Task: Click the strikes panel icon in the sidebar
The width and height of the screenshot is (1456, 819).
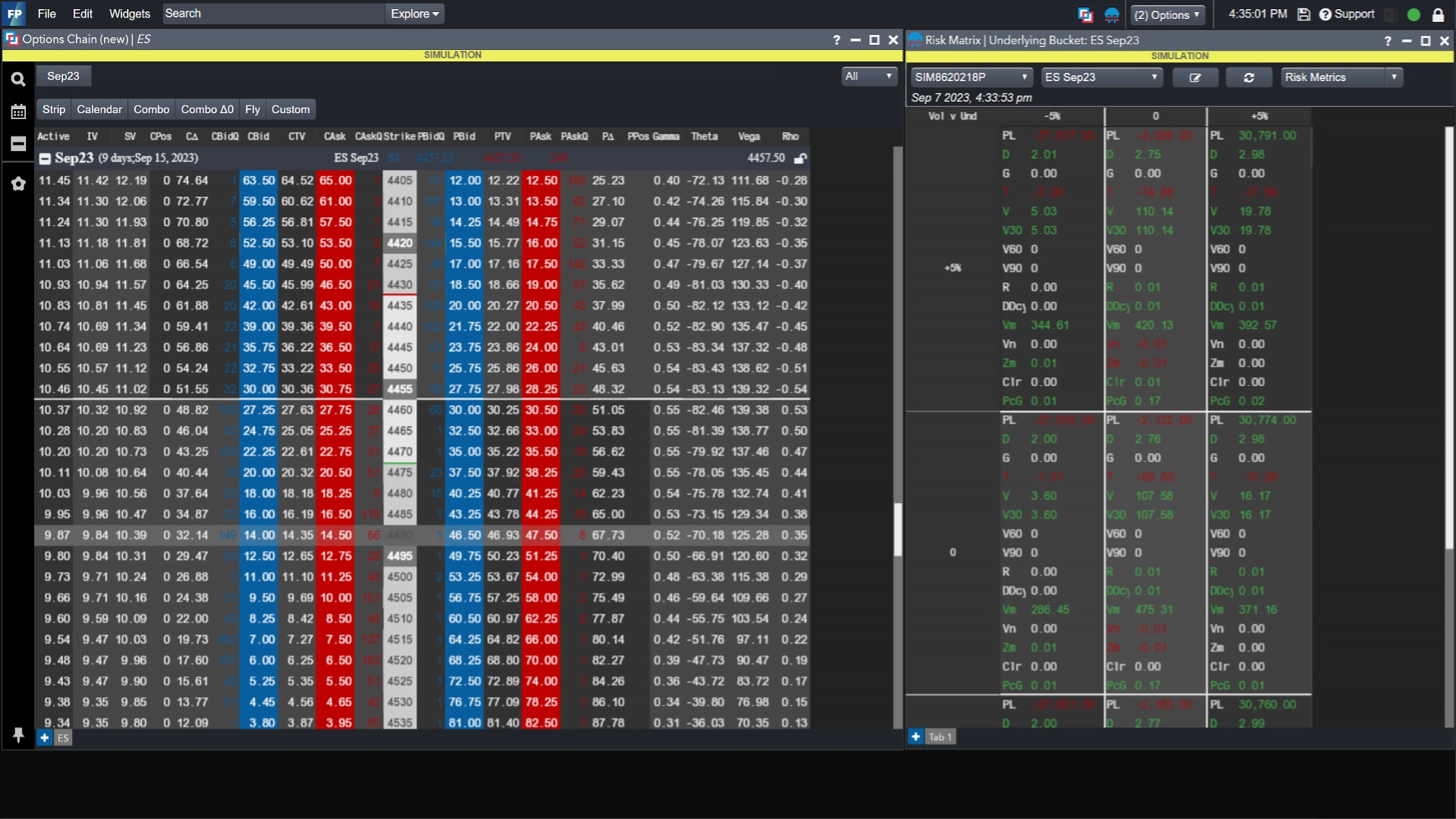Action: click(18, 143)
